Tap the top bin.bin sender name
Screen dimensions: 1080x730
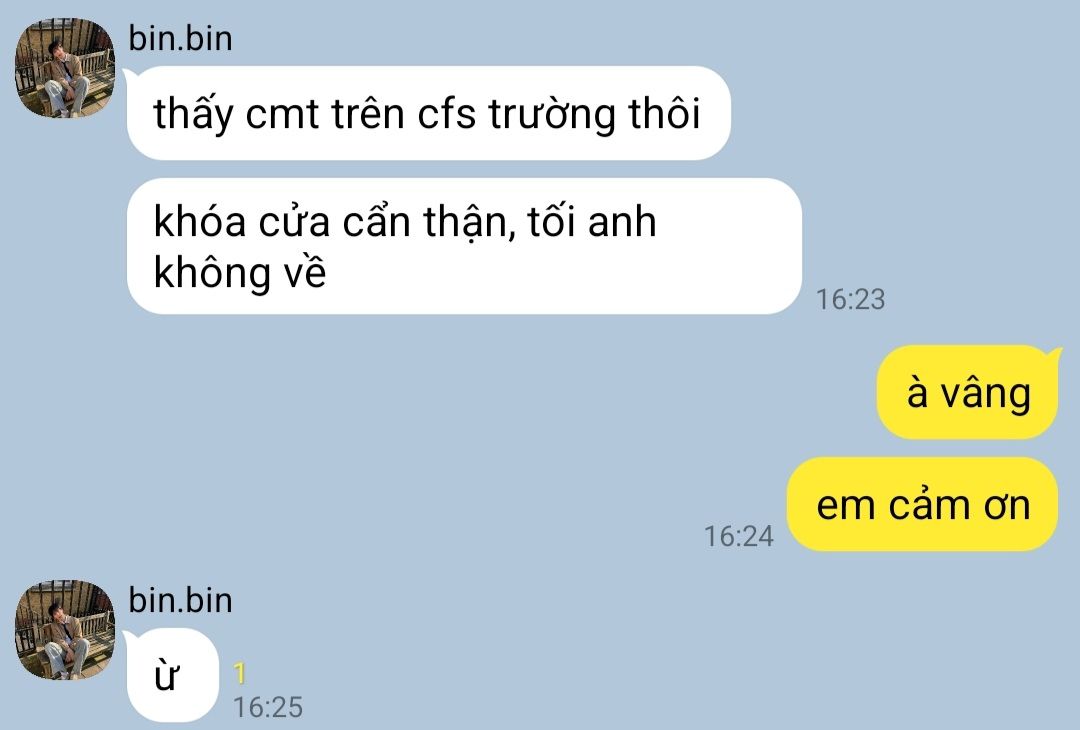pos(180,38)
